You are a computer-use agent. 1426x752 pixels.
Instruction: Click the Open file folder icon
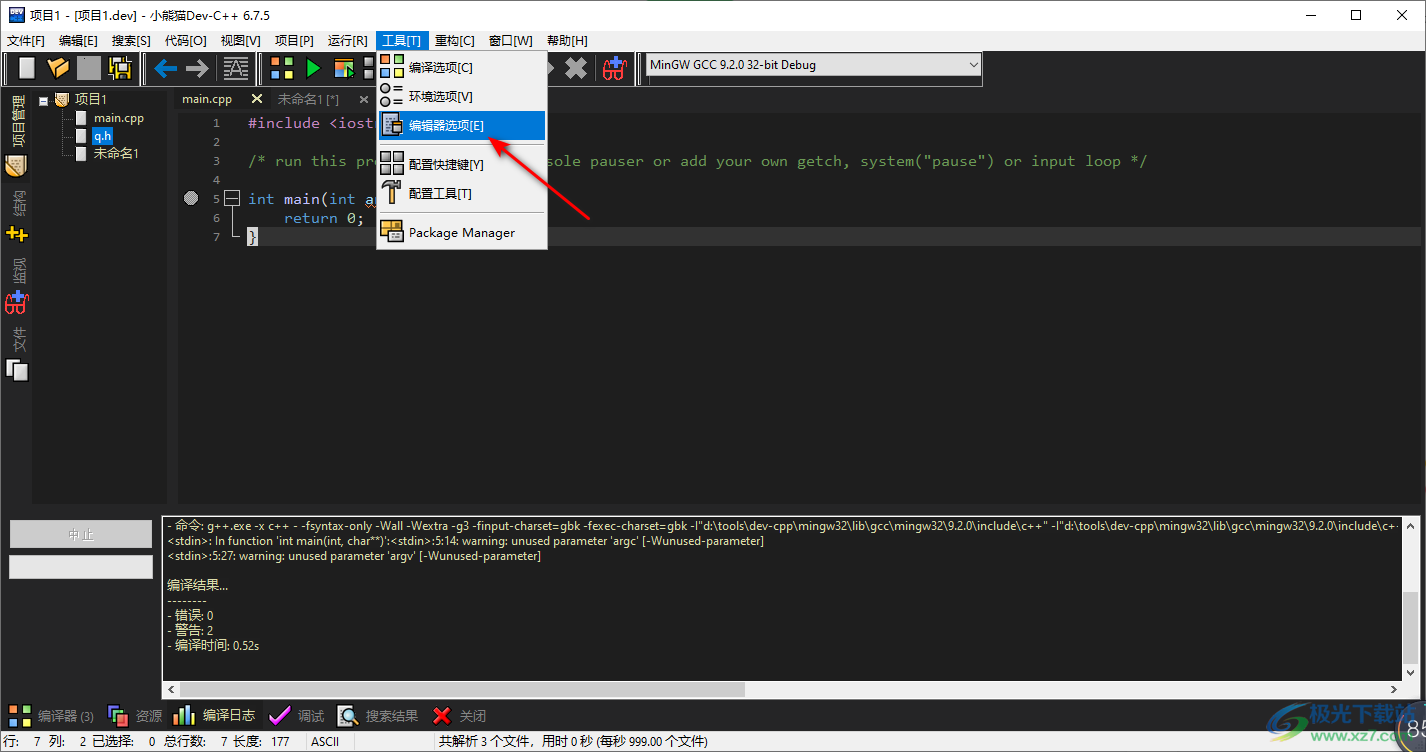click(x=58, y=68)
